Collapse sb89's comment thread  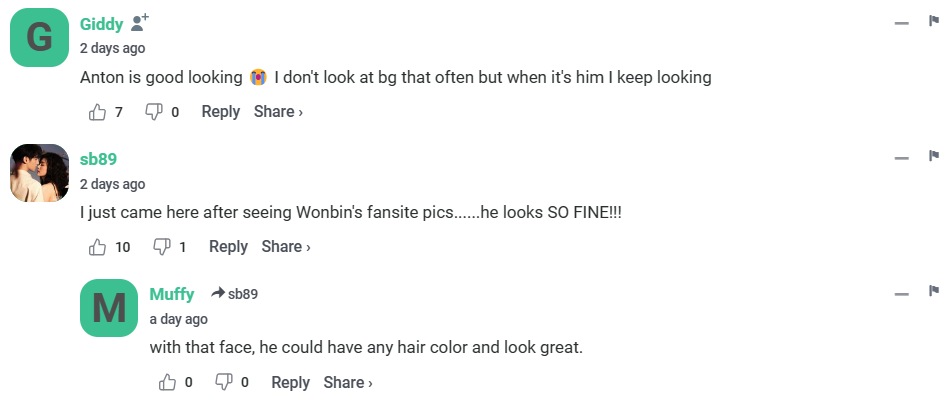click(901, 157)
